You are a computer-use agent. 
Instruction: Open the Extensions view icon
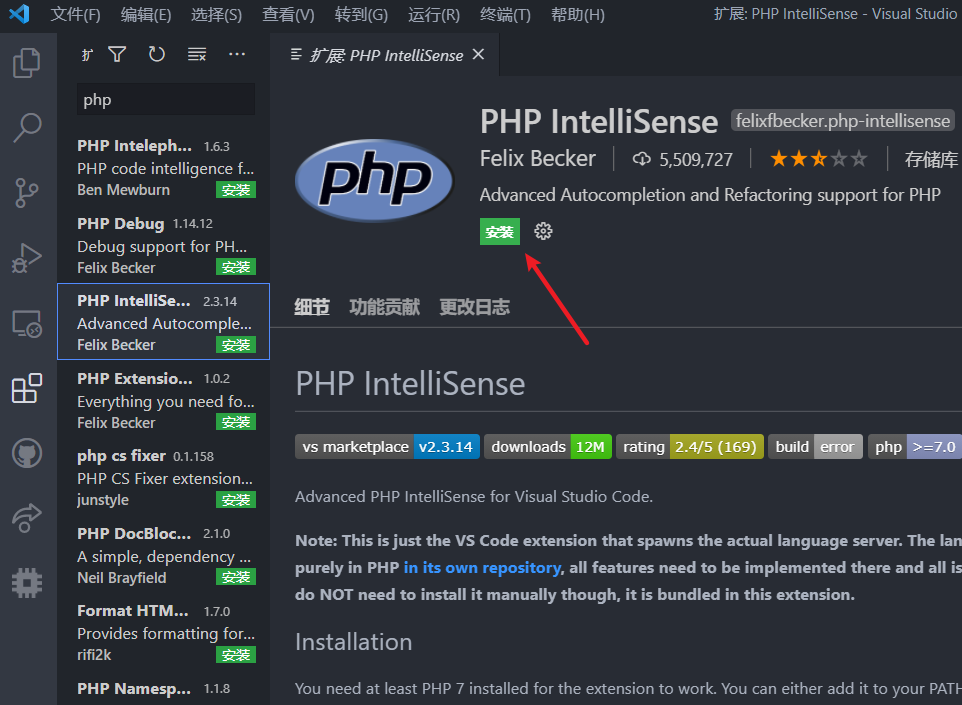pyautogui.click(x=26, y=388)
